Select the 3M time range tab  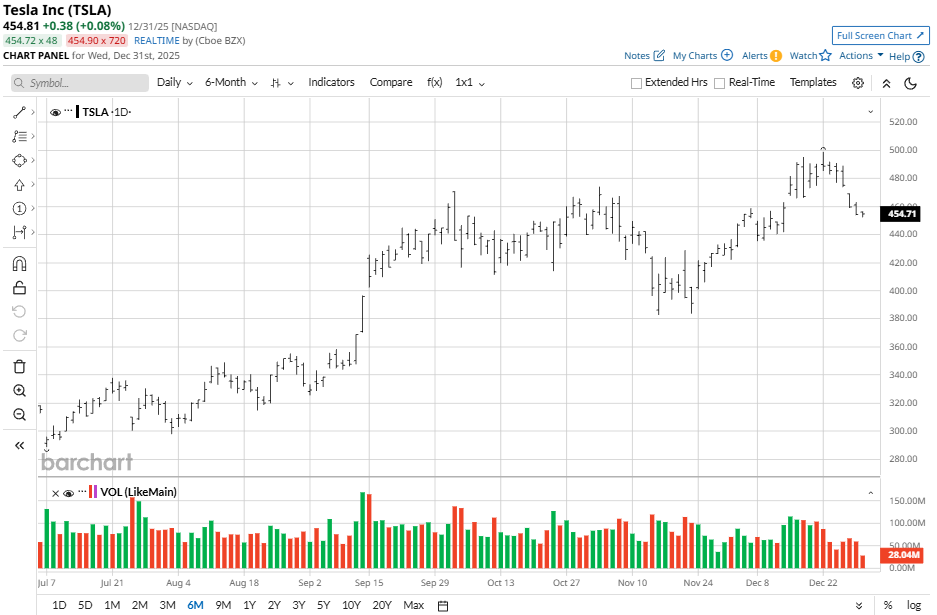pos(167,605)
